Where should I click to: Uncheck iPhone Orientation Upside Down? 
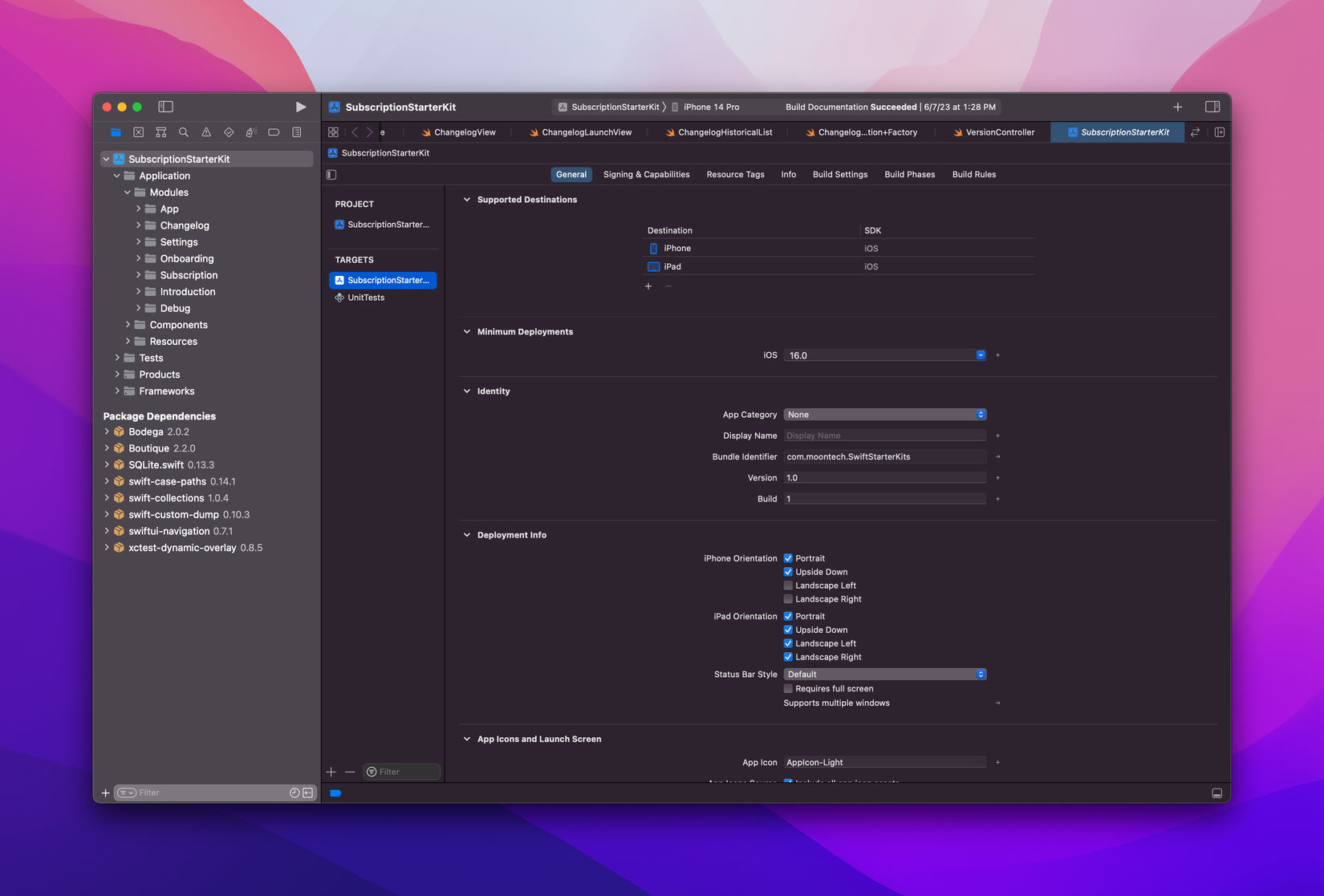coord(788,572)
